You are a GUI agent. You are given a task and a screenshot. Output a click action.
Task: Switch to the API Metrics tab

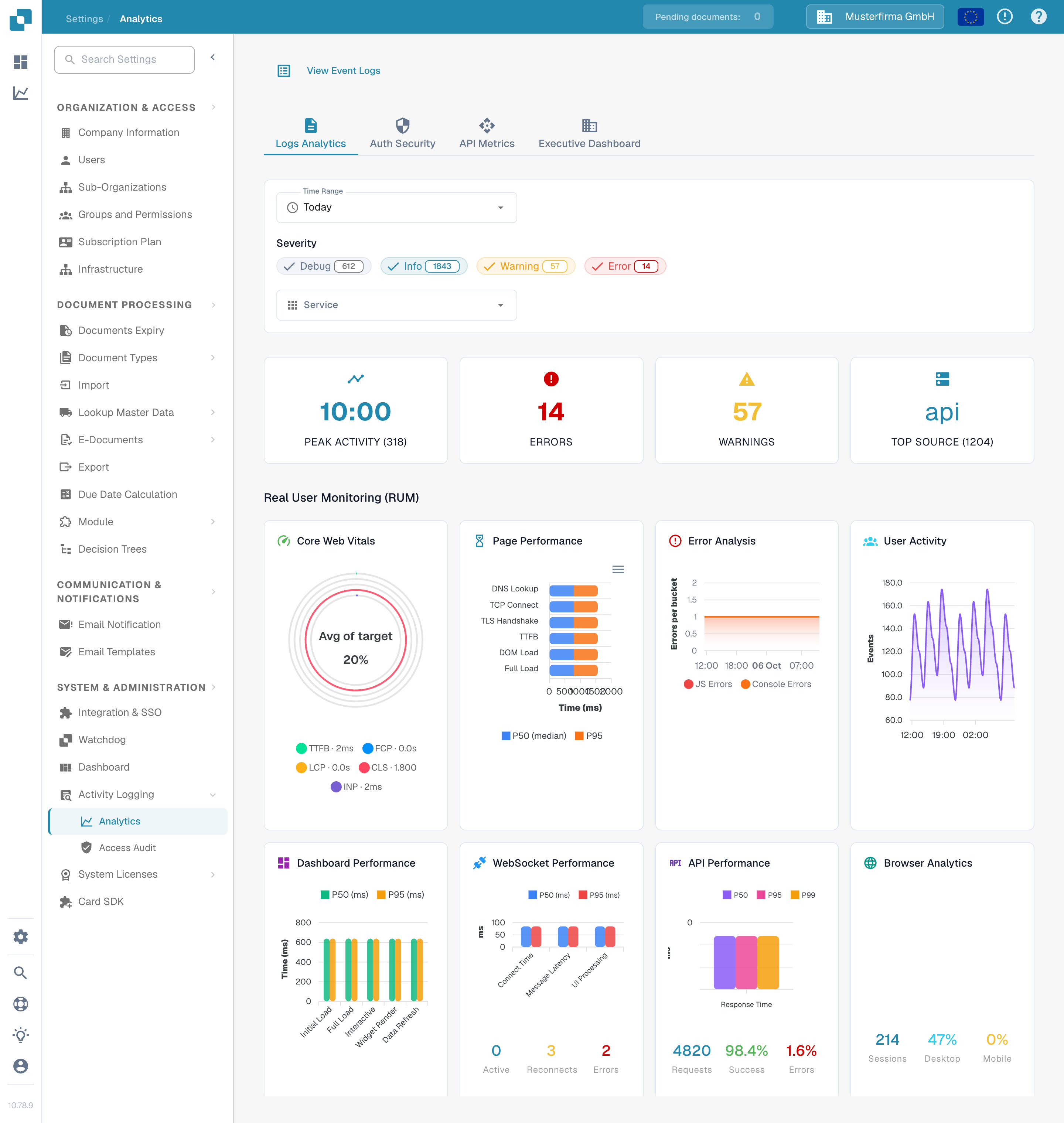(487, 134)
